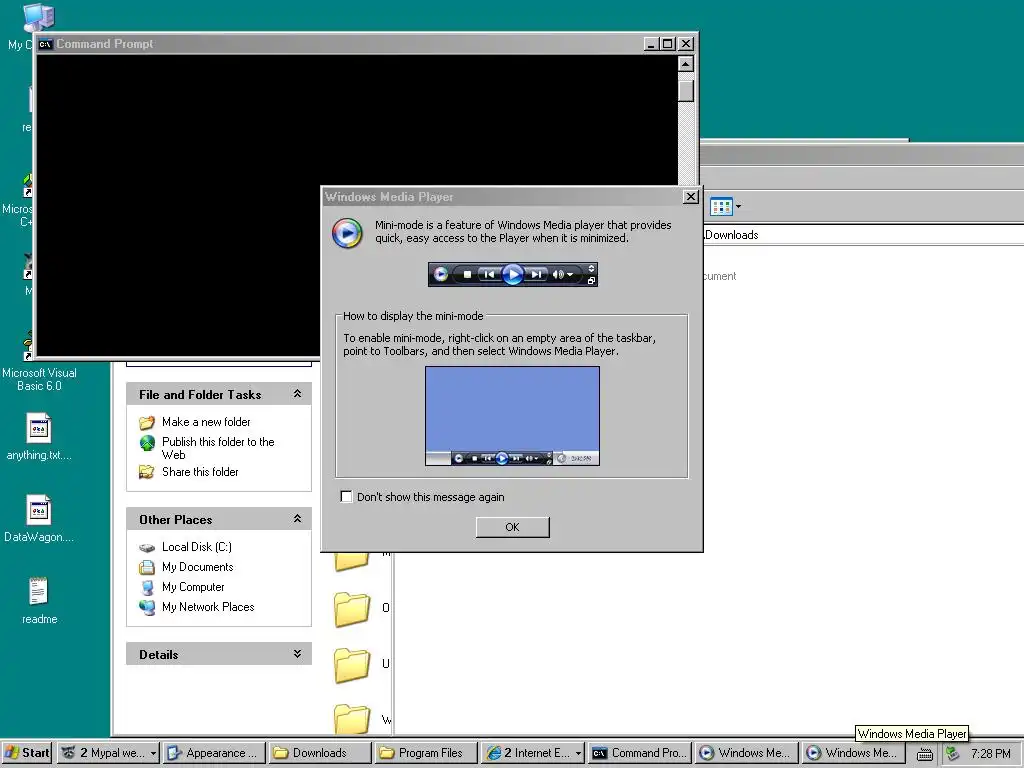
Task: Select the folder icon labeled W
Action: [x=352, y=718]
